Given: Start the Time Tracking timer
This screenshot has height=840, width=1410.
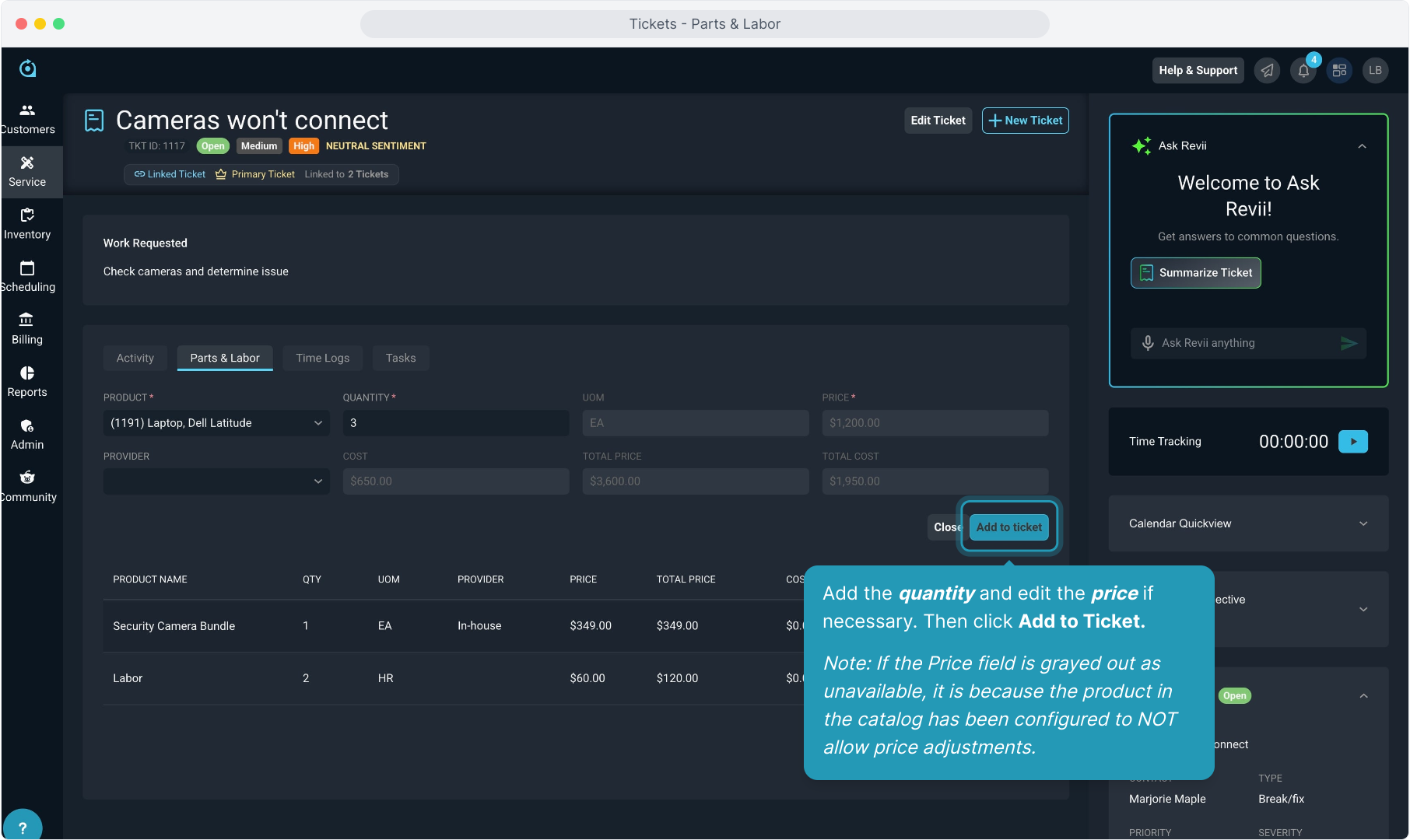Looking at the screenshot, I should coord(1352,442).
